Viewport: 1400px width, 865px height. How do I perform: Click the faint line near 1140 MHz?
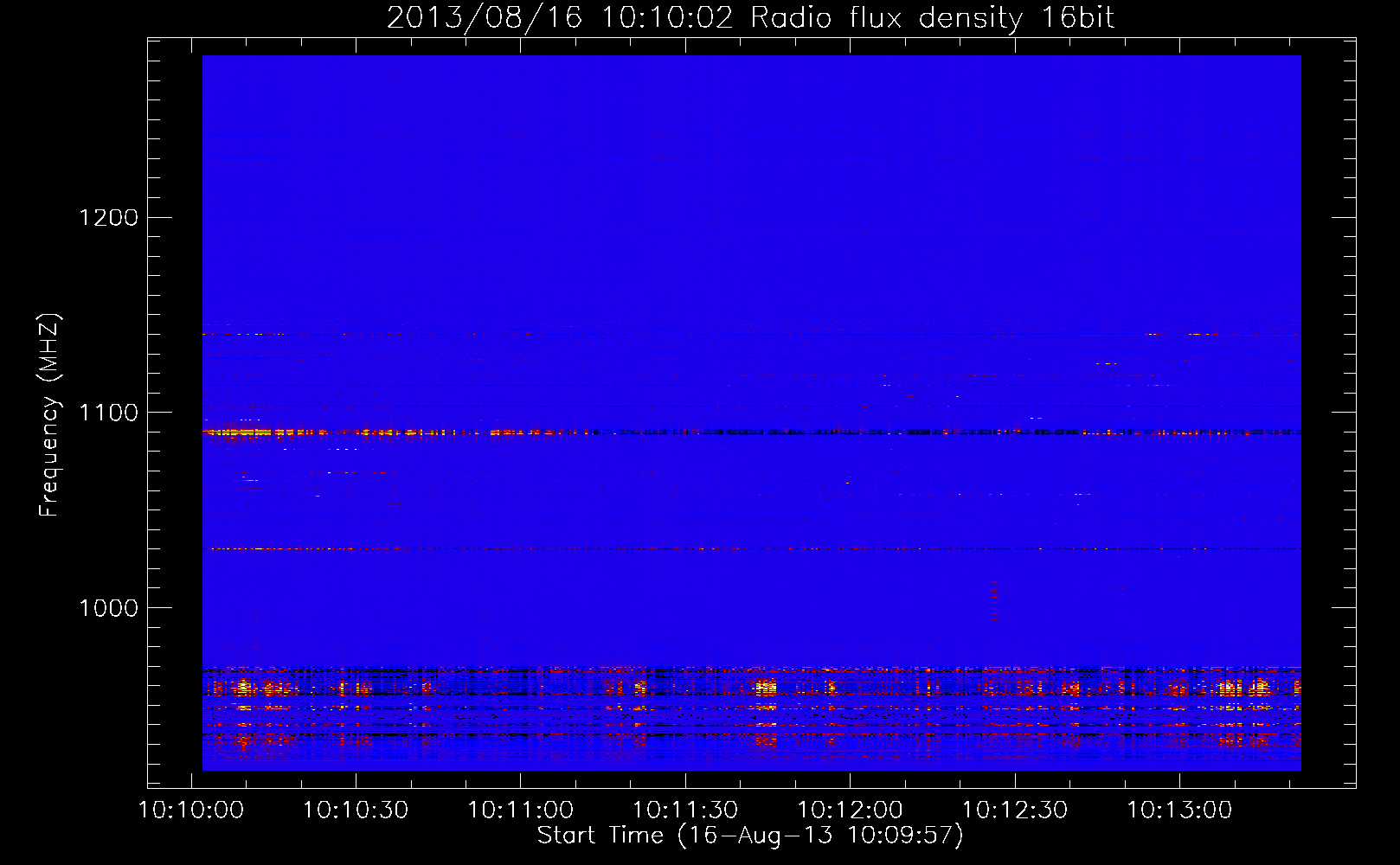tap(751, 334)
